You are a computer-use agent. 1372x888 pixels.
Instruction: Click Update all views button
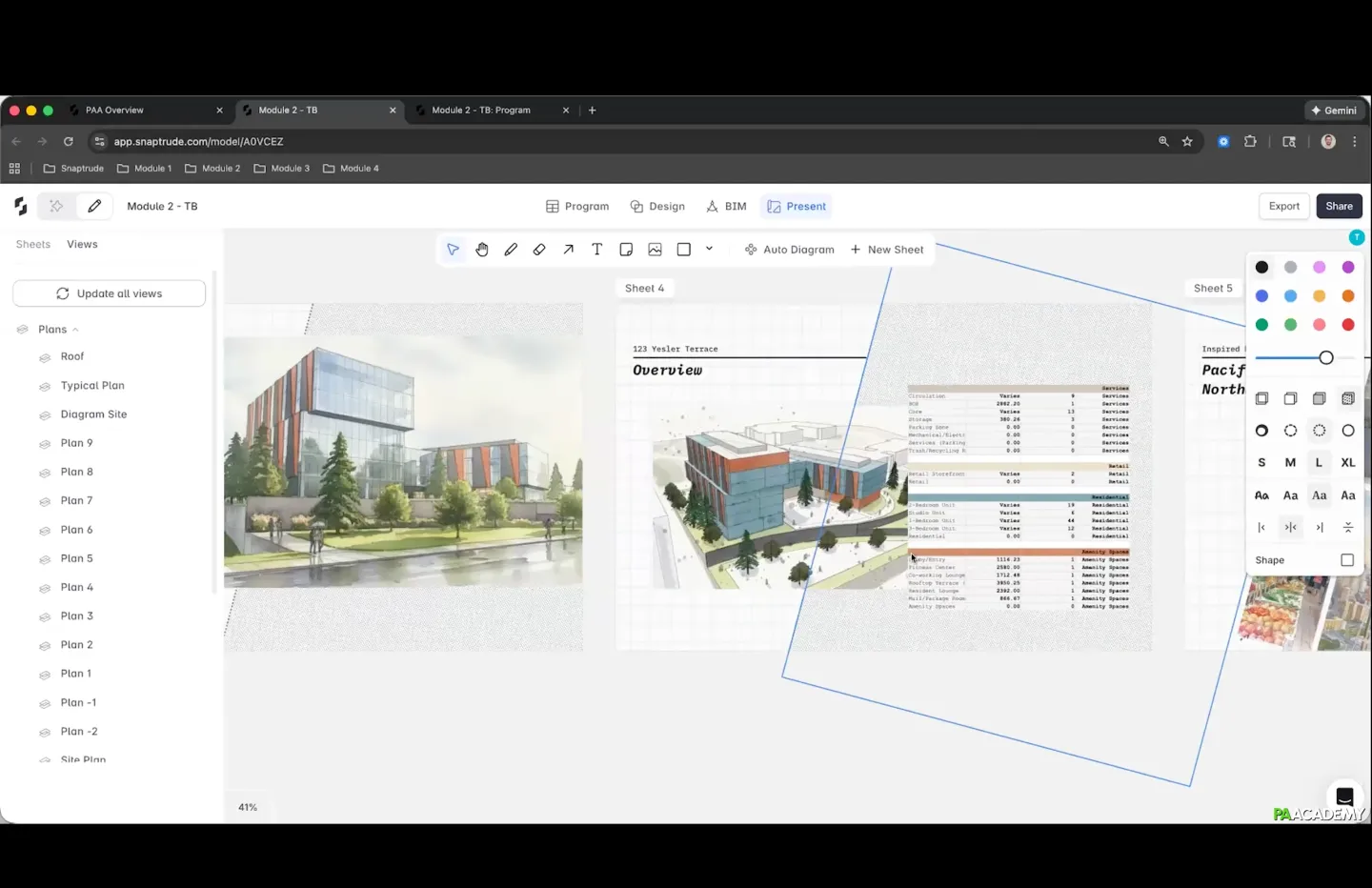coord(109,293)
